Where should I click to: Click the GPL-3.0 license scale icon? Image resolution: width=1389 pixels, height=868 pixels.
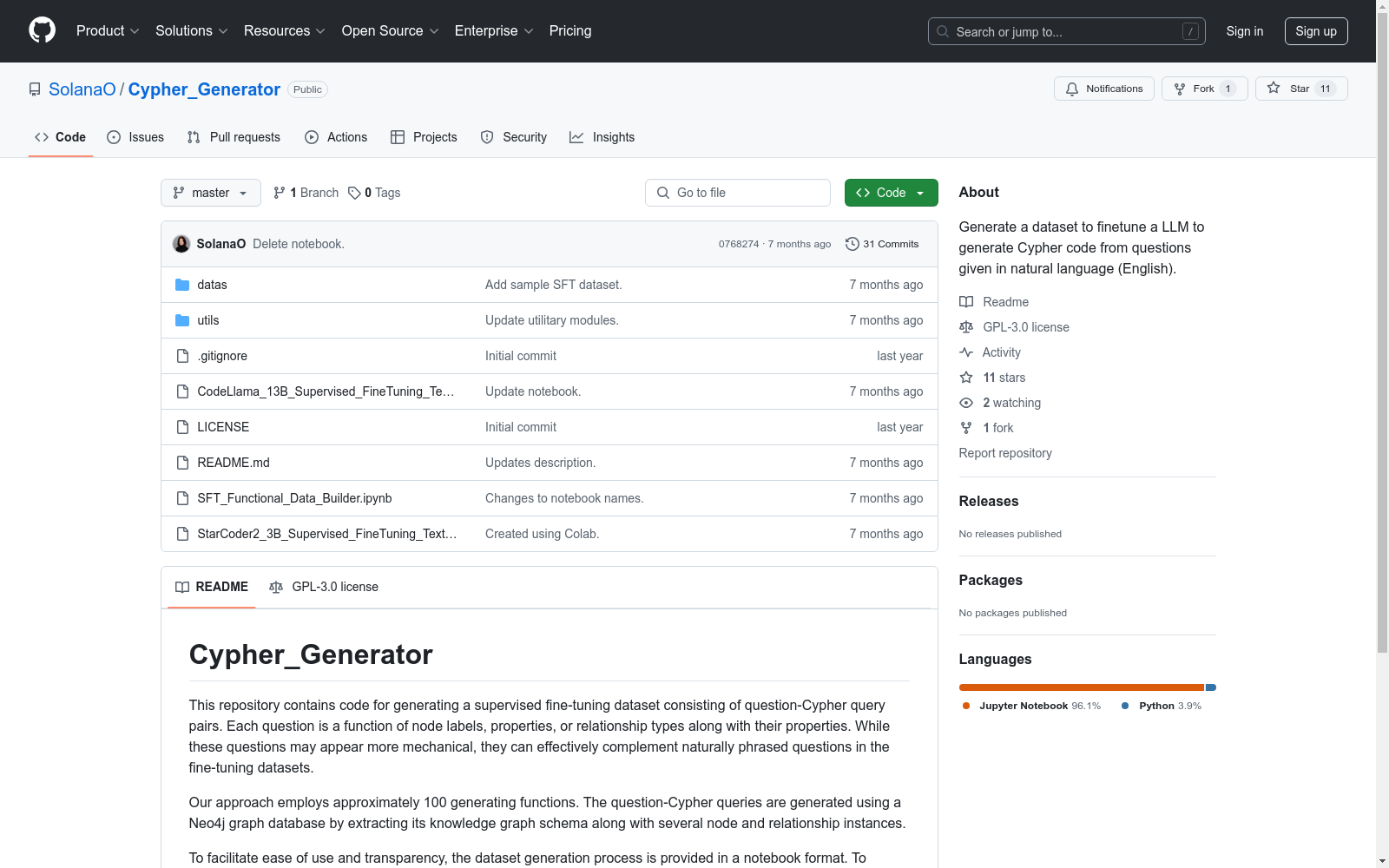coord(966,327)
